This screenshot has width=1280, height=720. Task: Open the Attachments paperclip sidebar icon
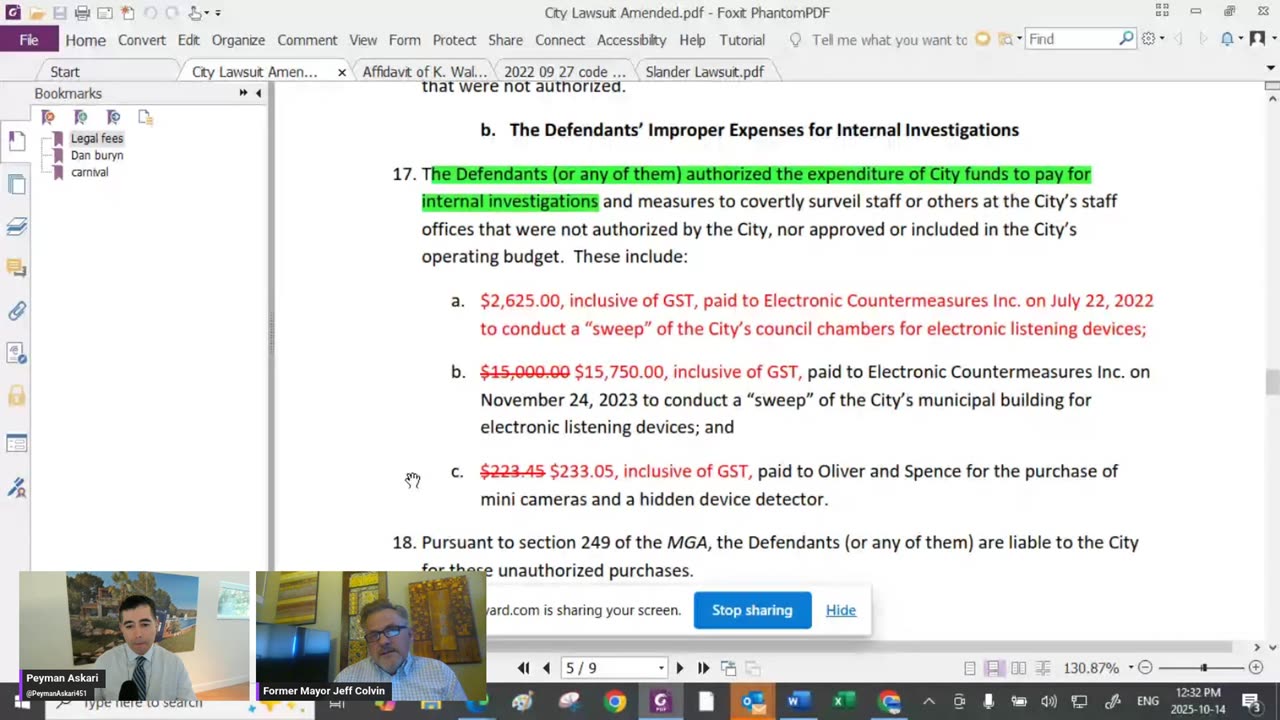click(x=16, y=311)
